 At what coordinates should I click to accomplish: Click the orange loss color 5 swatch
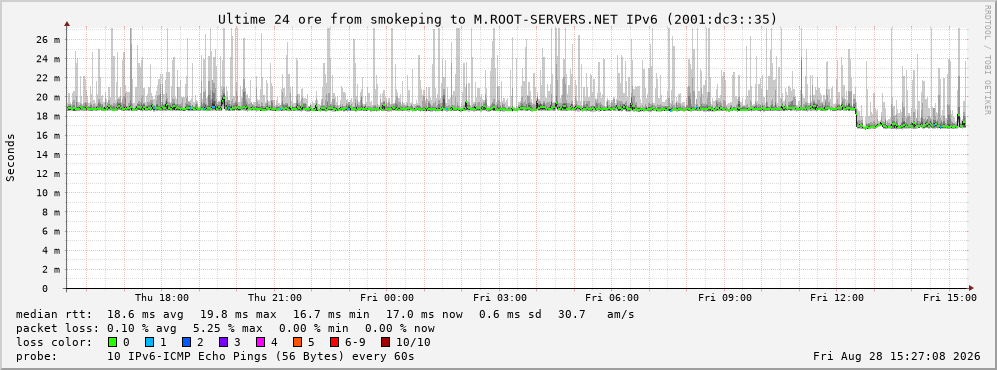click(x=297, y=342)
